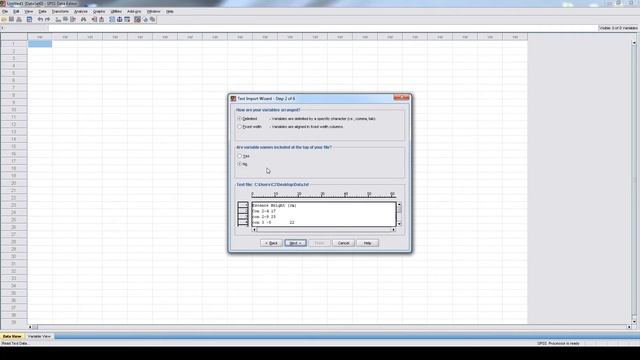Viewport: 640px width, 360px height.
Task: Click the Insert Cases toolbar icon
Action: [x=94, y=19]
